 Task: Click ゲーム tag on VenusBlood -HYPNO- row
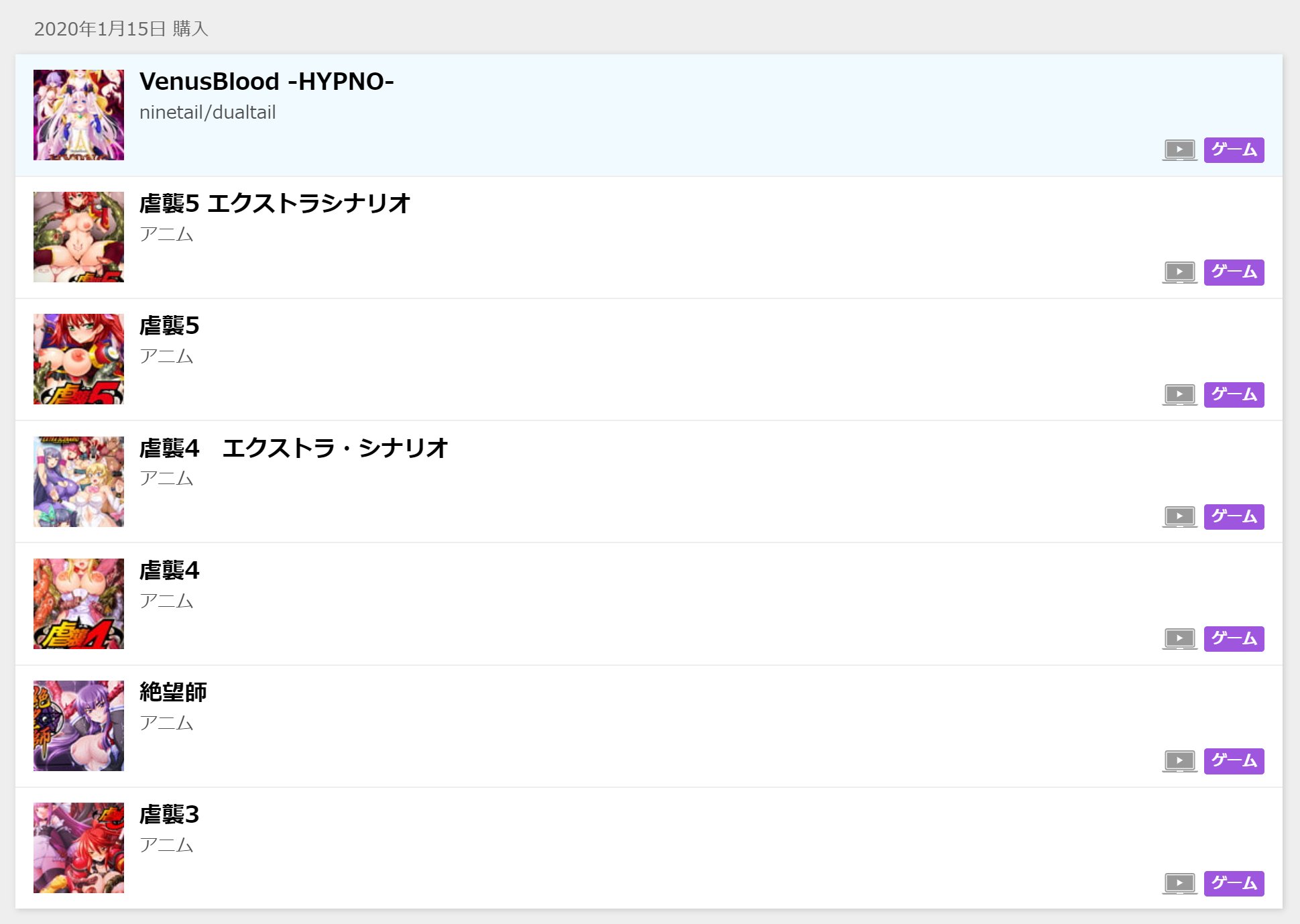point(1234,150)
